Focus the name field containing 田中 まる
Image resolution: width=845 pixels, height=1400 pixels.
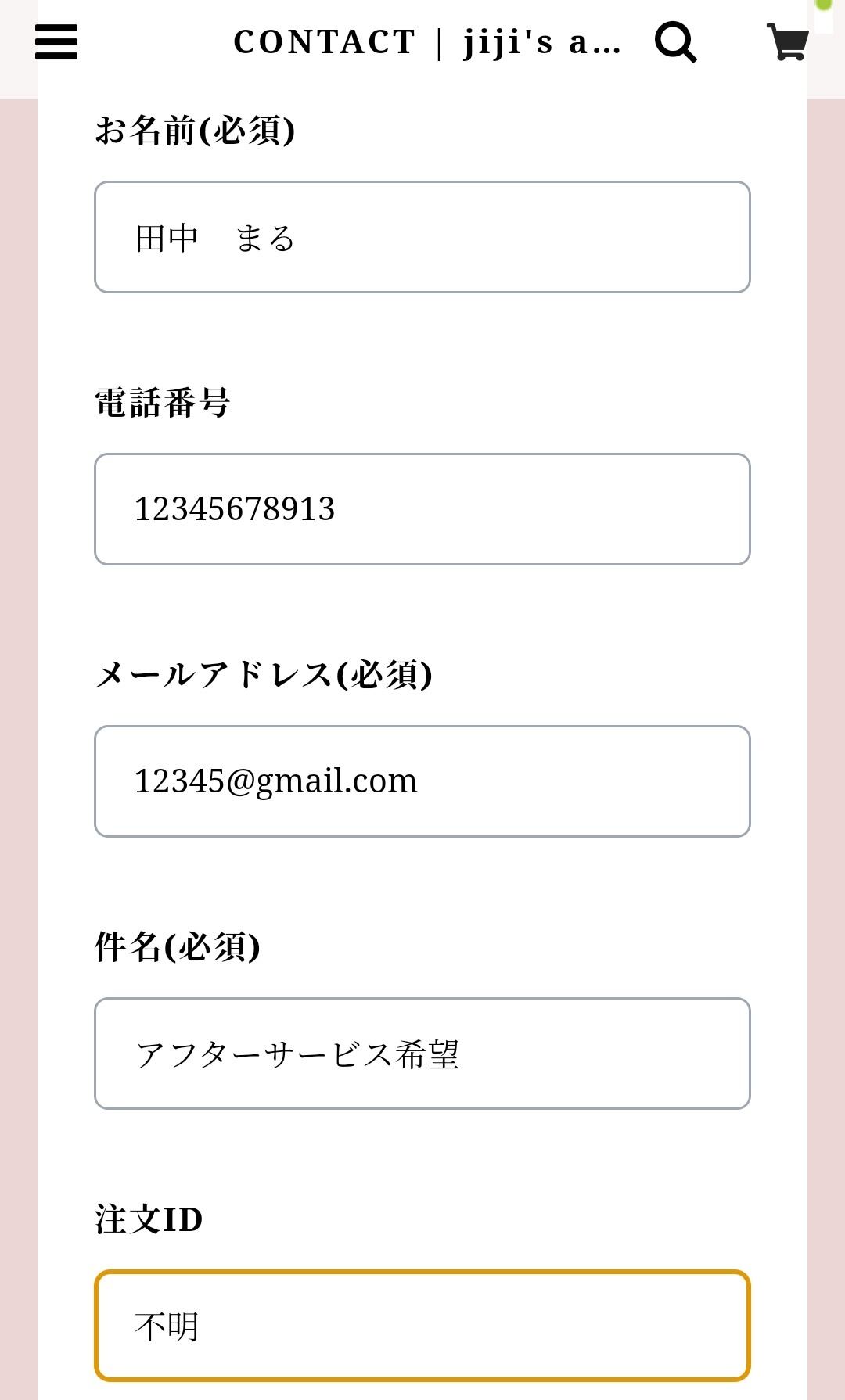click(x=422, y=237)
